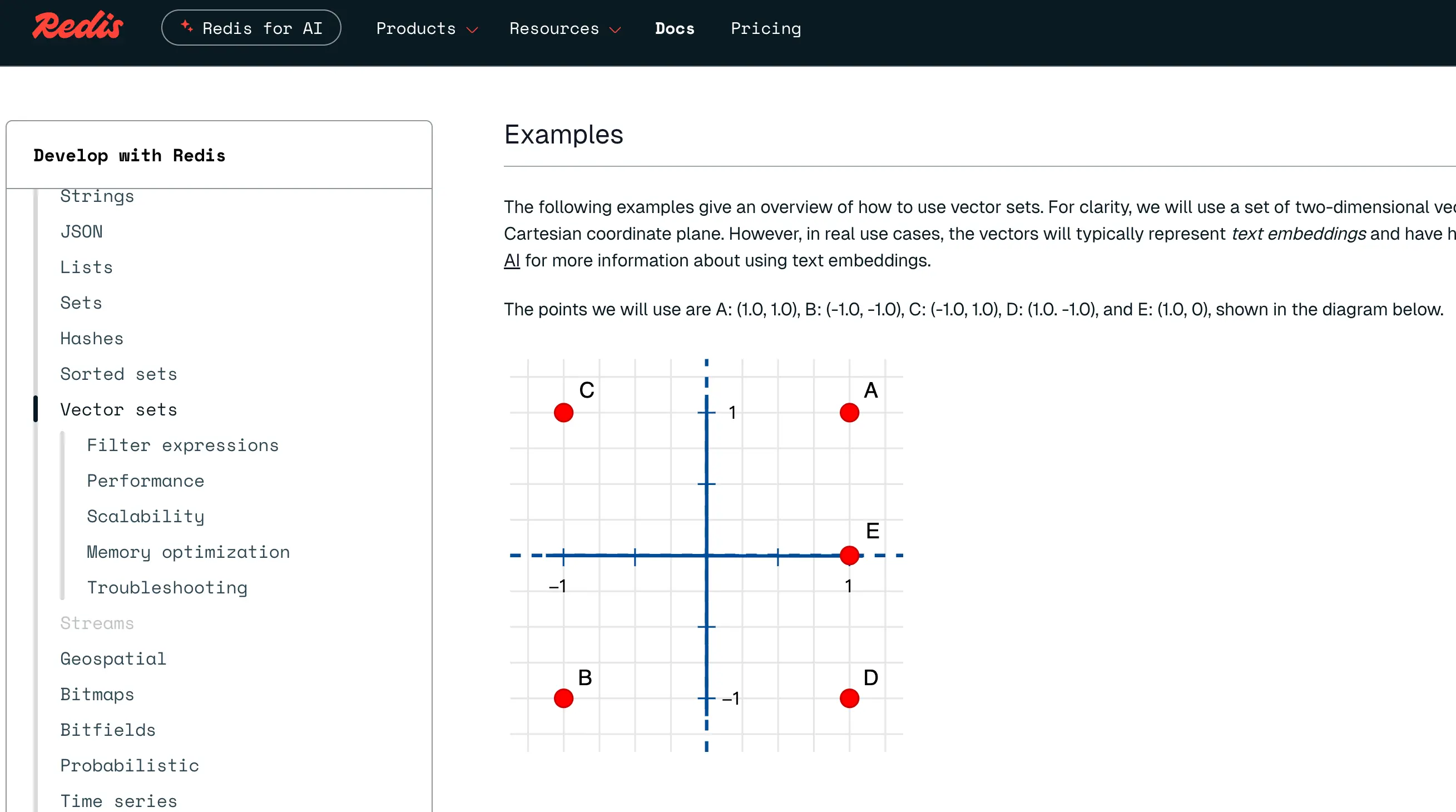Go to the Pricing page

pyautogui.click(x=765, y=28)
